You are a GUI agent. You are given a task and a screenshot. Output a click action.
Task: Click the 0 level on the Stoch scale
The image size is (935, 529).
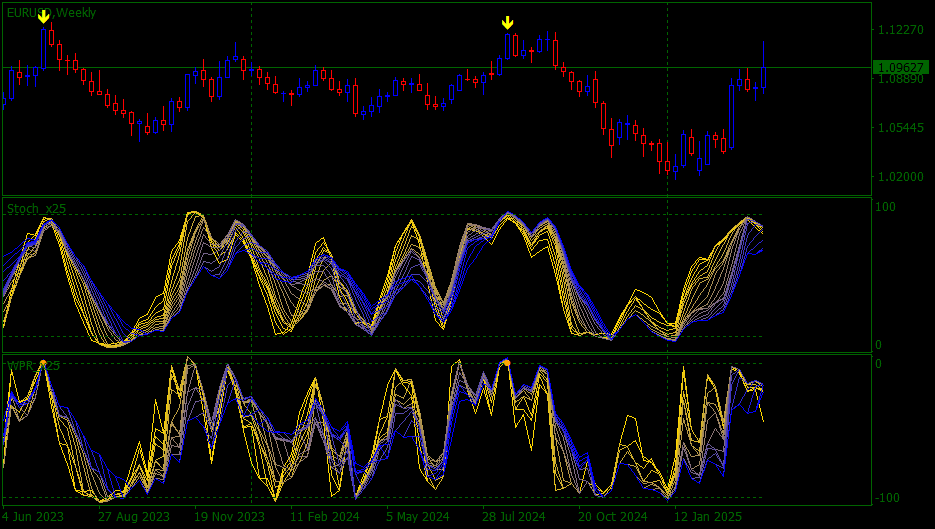click(878, 345)
